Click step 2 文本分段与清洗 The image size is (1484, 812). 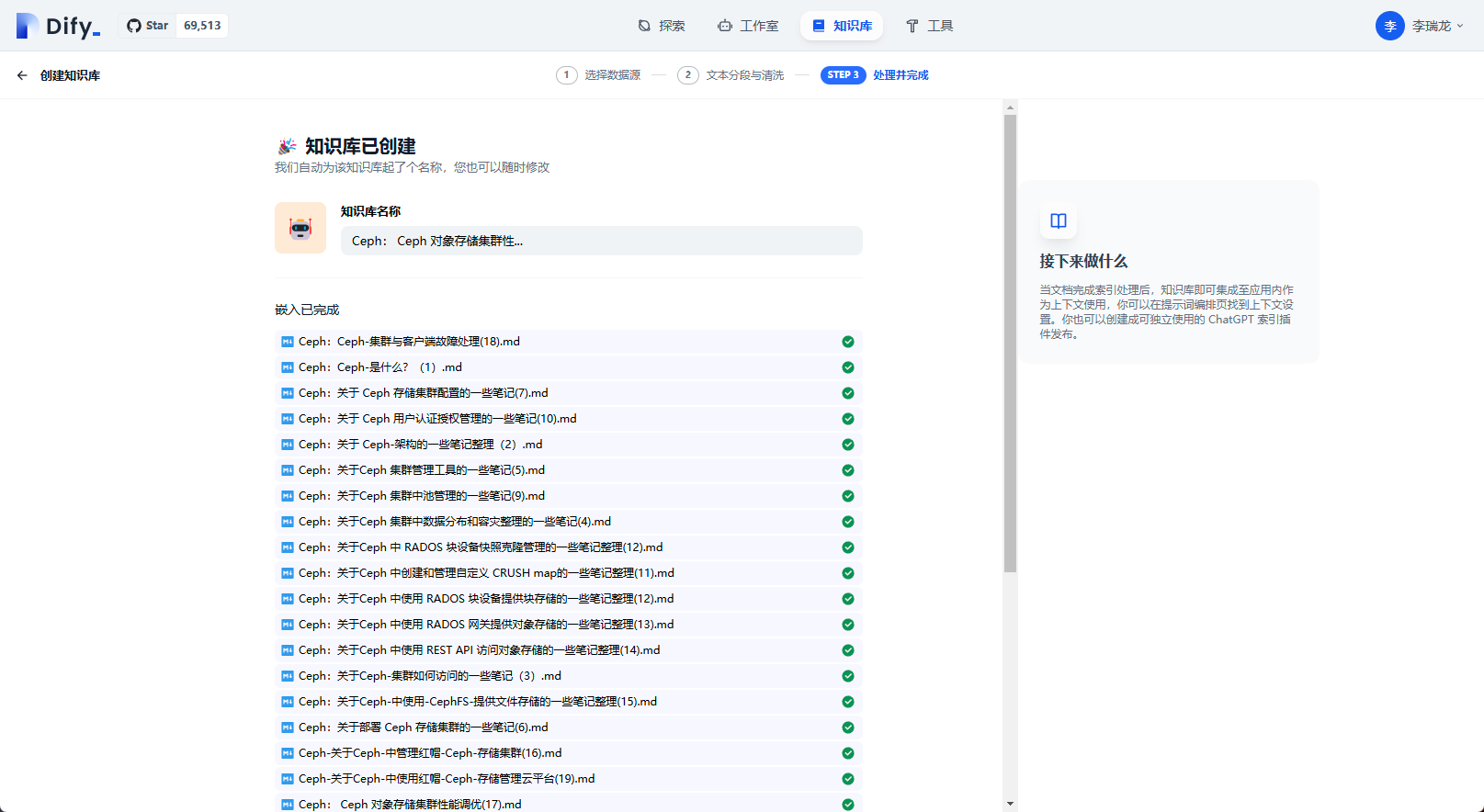[x=731, y=75]
